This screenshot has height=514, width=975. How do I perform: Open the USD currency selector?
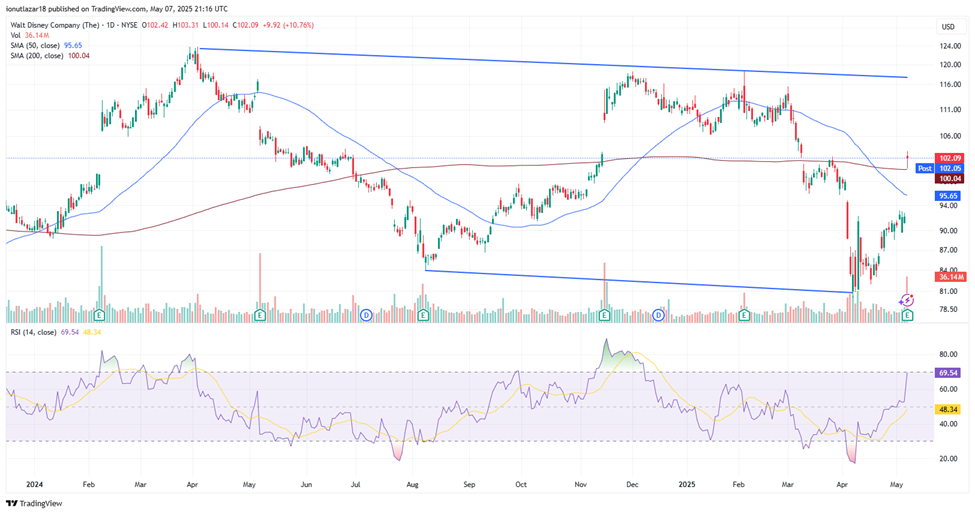pyautogui.click(x=946, y=27)
